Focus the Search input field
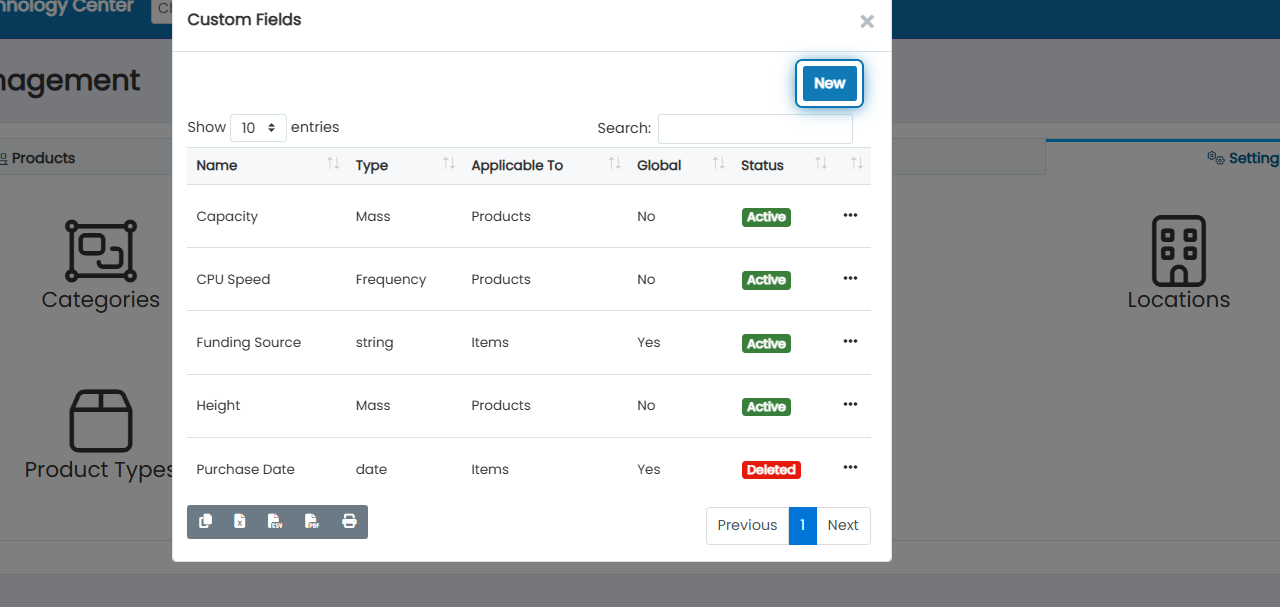Image resolution: width=1280 pixels, height=607 pixels. tap(755, 128)
